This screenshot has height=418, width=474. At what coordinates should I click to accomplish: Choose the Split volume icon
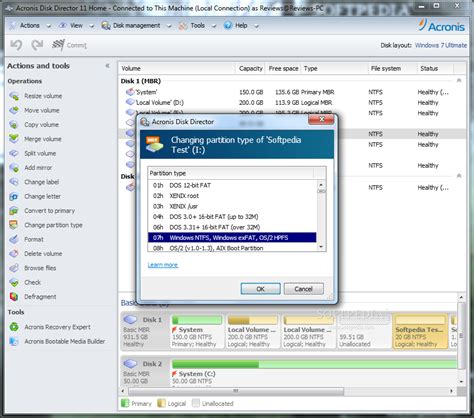[14, 153]
